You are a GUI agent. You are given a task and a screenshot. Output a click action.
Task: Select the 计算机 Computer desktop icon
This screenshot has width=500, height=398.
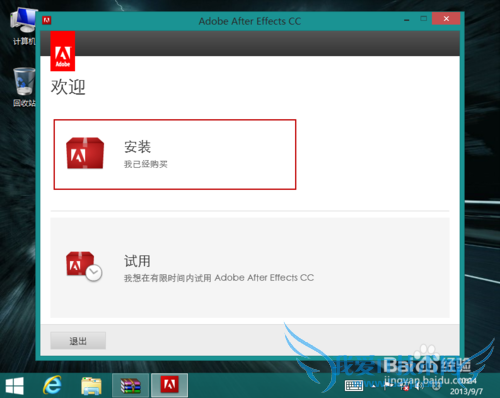(x=23, y=27)
